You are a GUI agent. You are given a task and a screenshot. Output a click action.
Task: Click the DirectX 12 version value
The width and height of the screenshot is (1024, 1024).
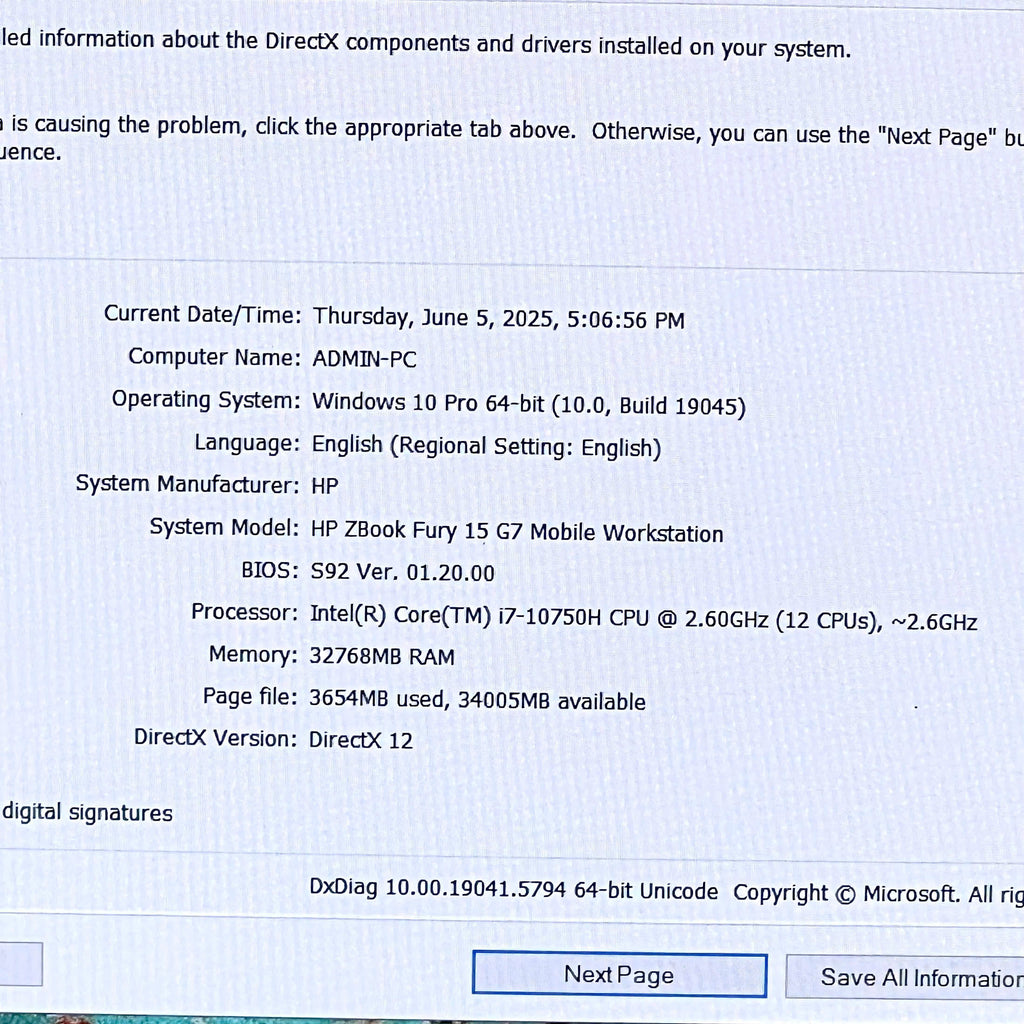click(360, 740)
